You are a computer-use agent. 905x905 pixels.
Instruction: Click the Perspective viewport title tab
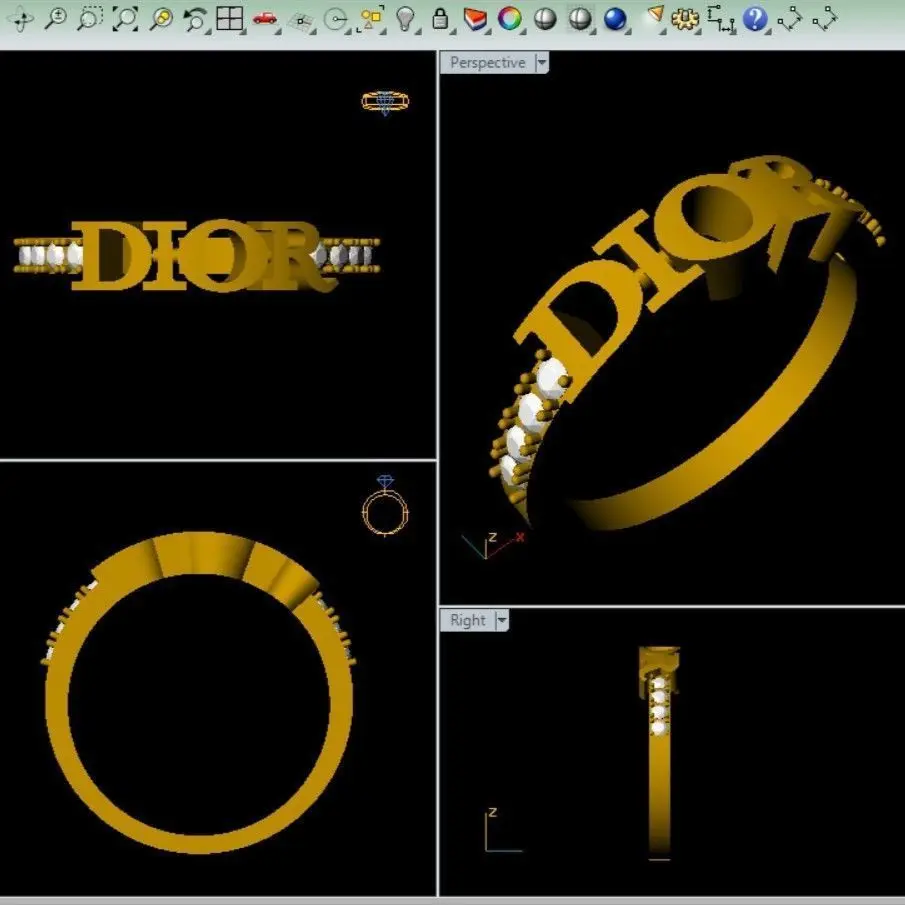click(x=488, y=62)
